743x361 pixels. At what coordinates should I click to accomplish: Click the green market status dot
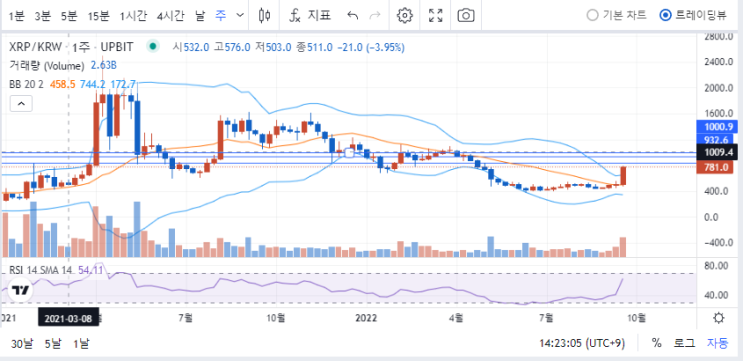pyautogui.click(x=152, y=46)
